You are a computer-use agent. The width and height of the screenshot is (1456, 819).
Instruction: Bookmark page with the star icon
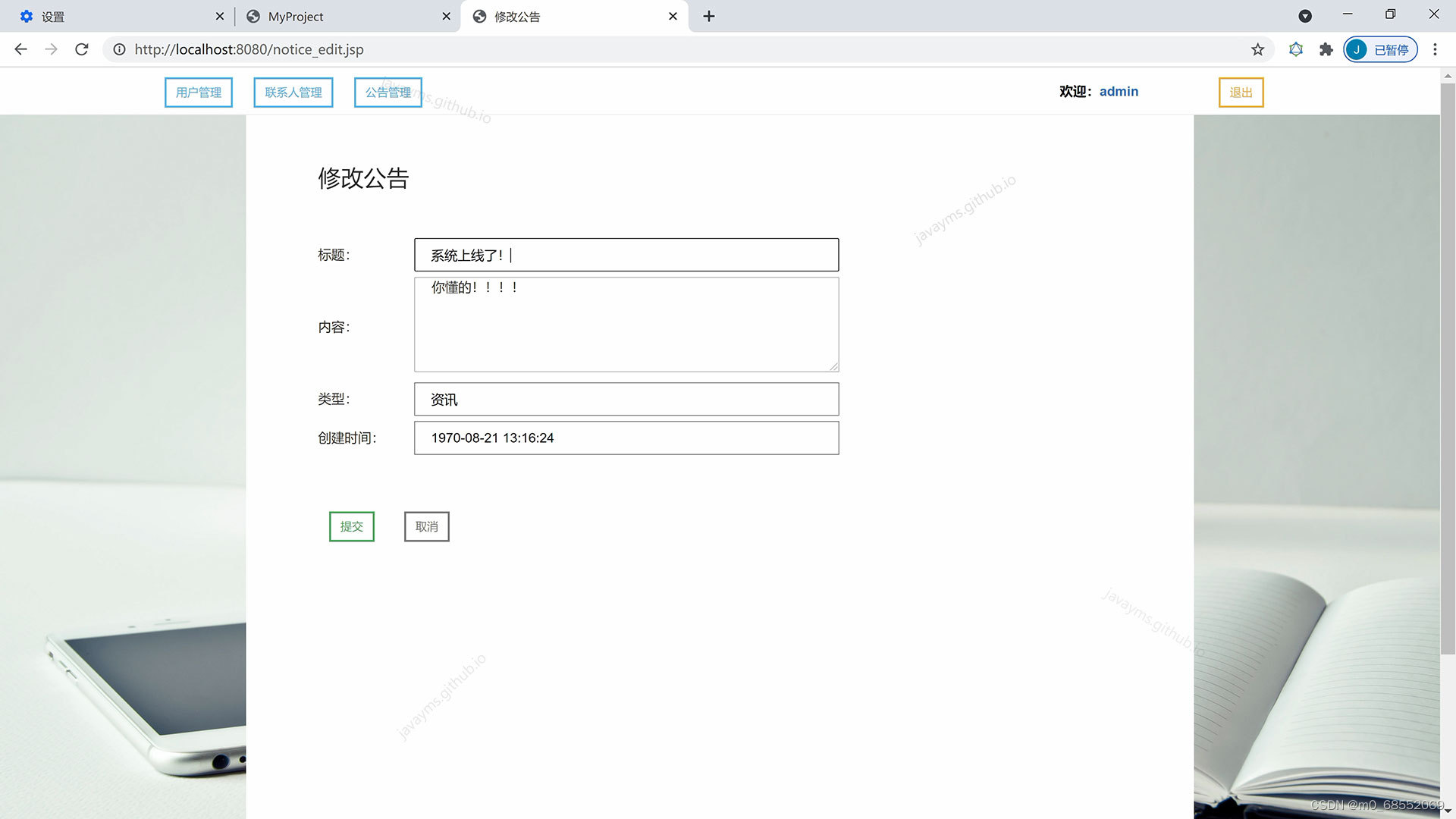pos(1257,49)
